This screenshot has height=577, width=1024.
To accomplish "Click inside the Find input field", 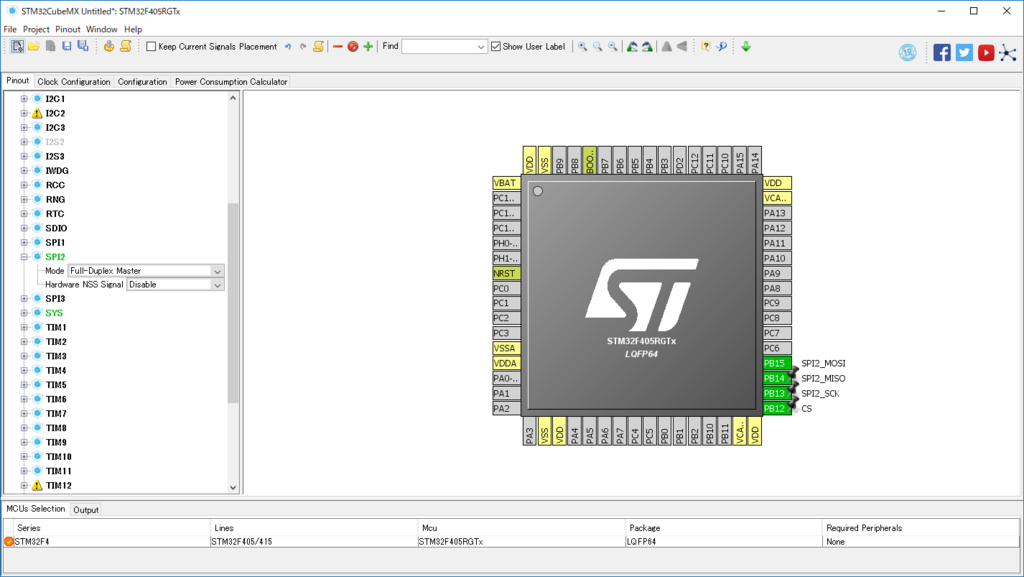I will click(x=438, y=47).
